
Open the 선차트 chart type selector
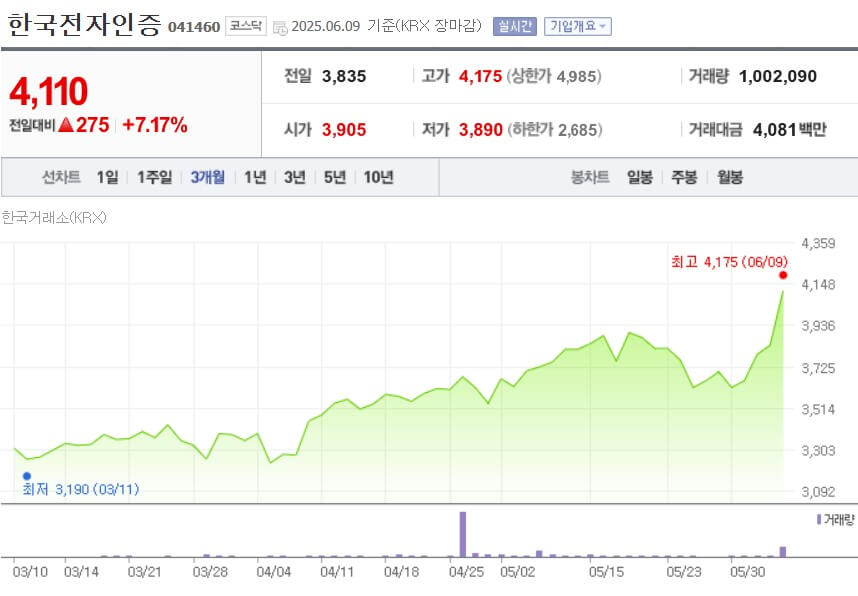point(60,176)
